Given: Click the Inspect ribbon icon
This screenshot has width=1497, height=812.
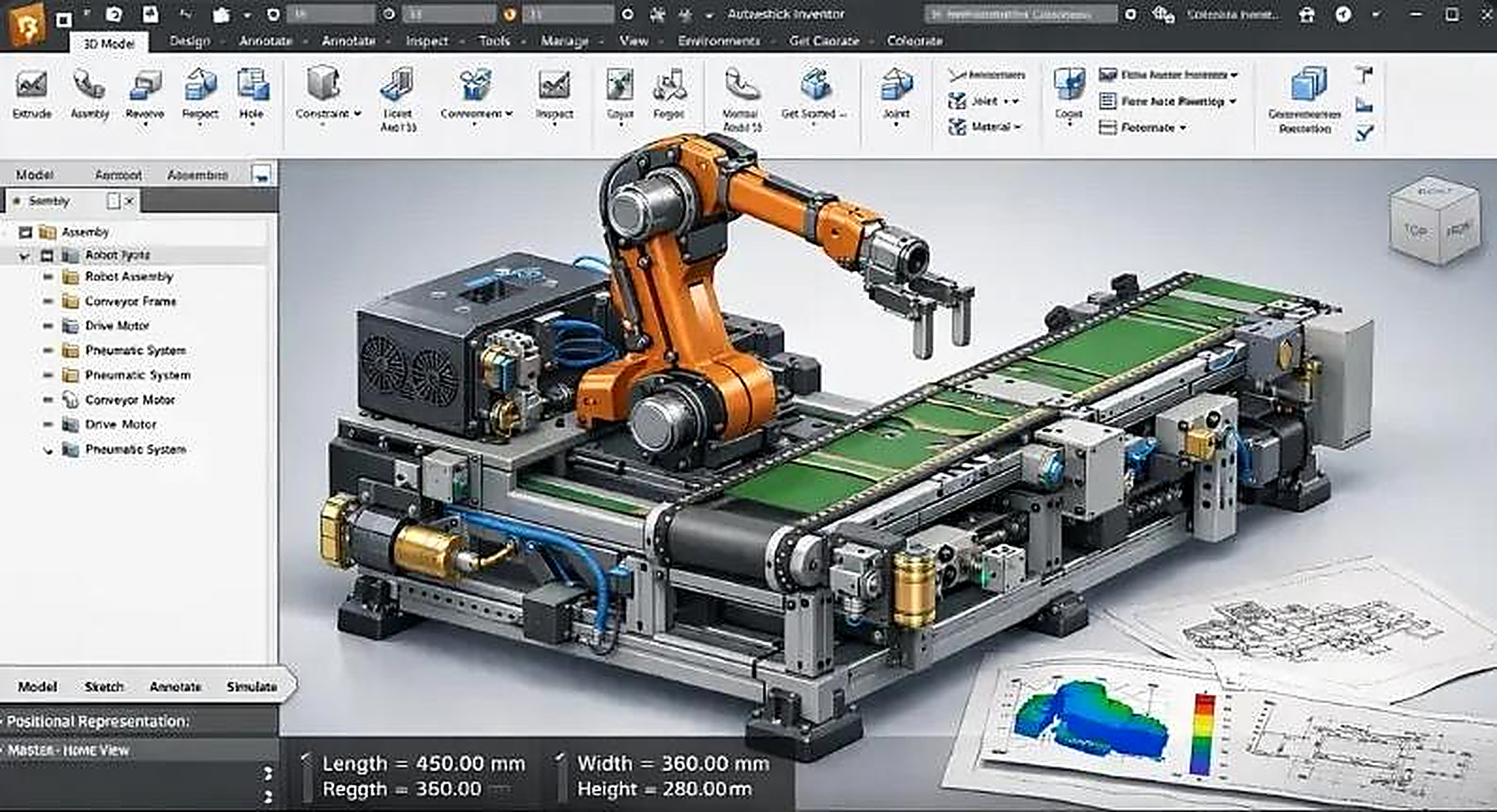Looking at the screenshot, I should point(555,85).
